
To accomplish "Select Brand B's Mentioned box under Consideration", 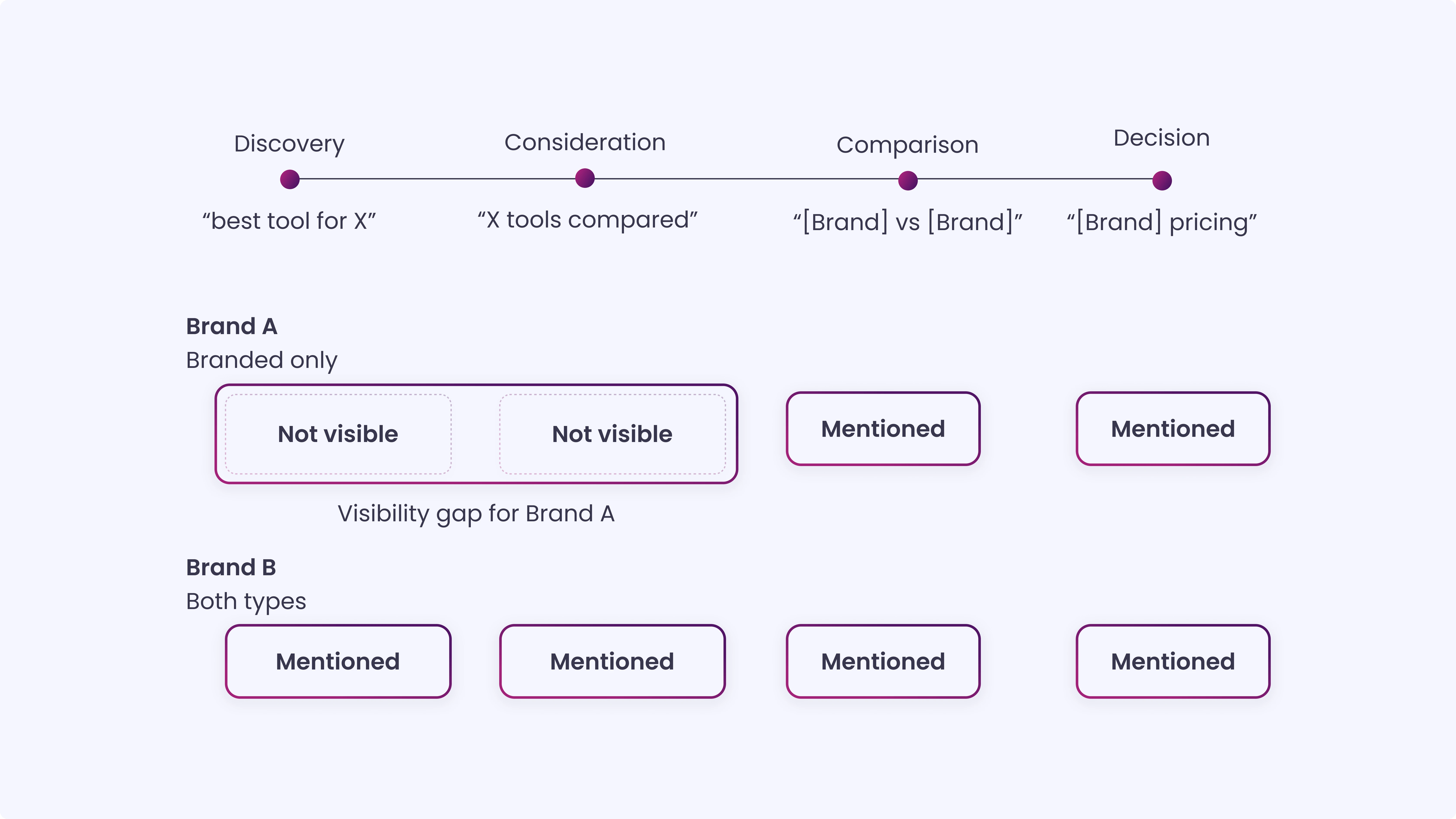I will [612, 661].
